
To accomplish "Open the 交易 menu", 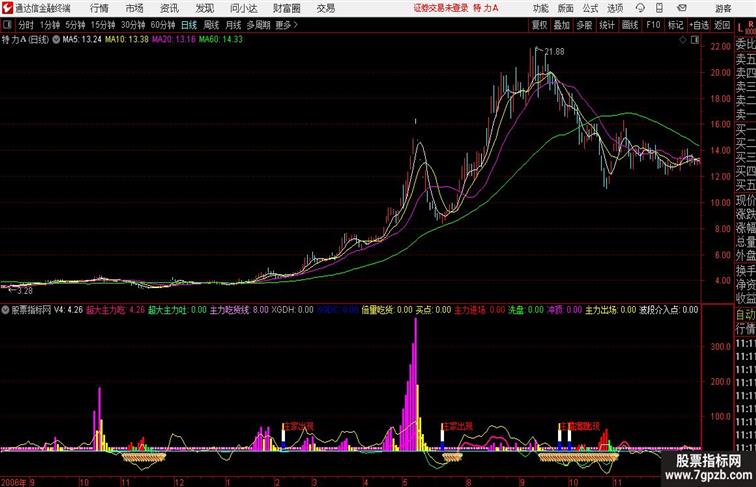I will pos(325,8).
